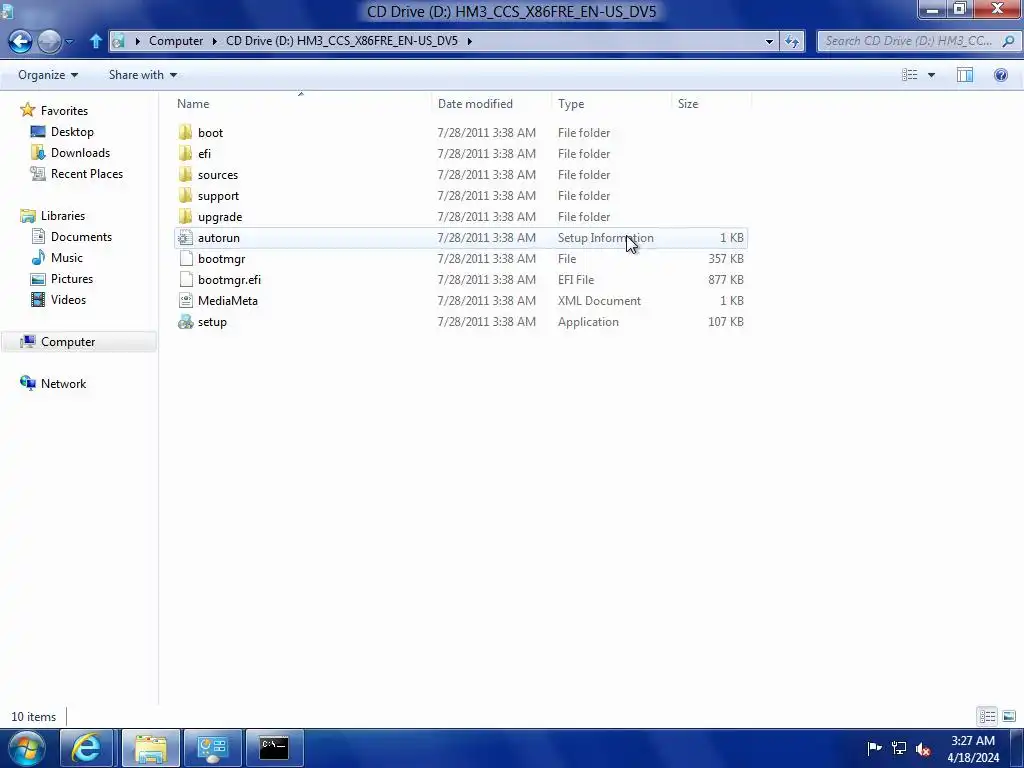Select Libraries in navigation pane
The image size is (1024, 768).
pyautogui.click(x=63, y=216)
